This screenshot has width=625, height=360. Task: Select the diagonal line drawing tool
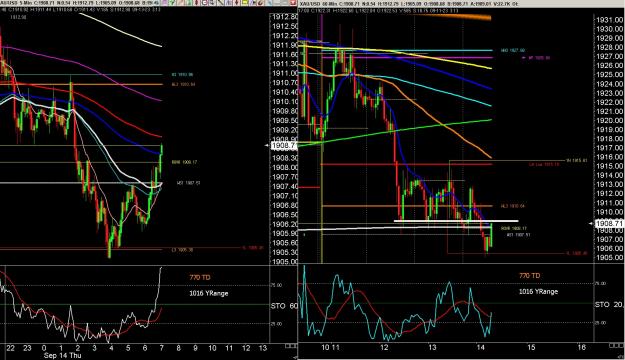coord(220,2)
